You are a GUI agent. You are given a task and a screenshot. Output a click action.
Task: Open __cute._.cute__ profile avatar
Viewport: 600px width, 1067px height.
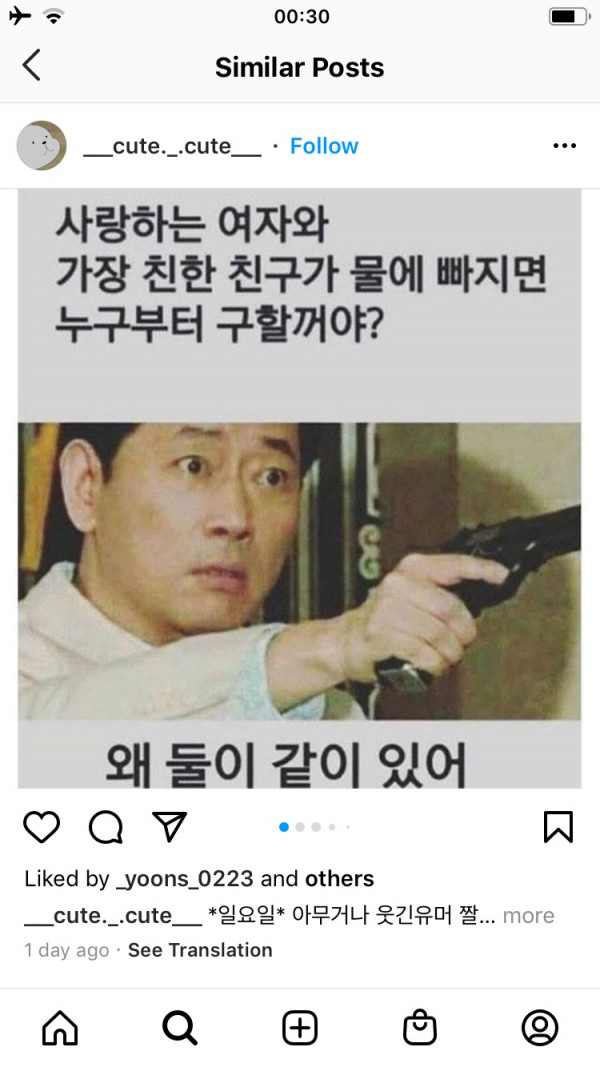pos(41,146)
